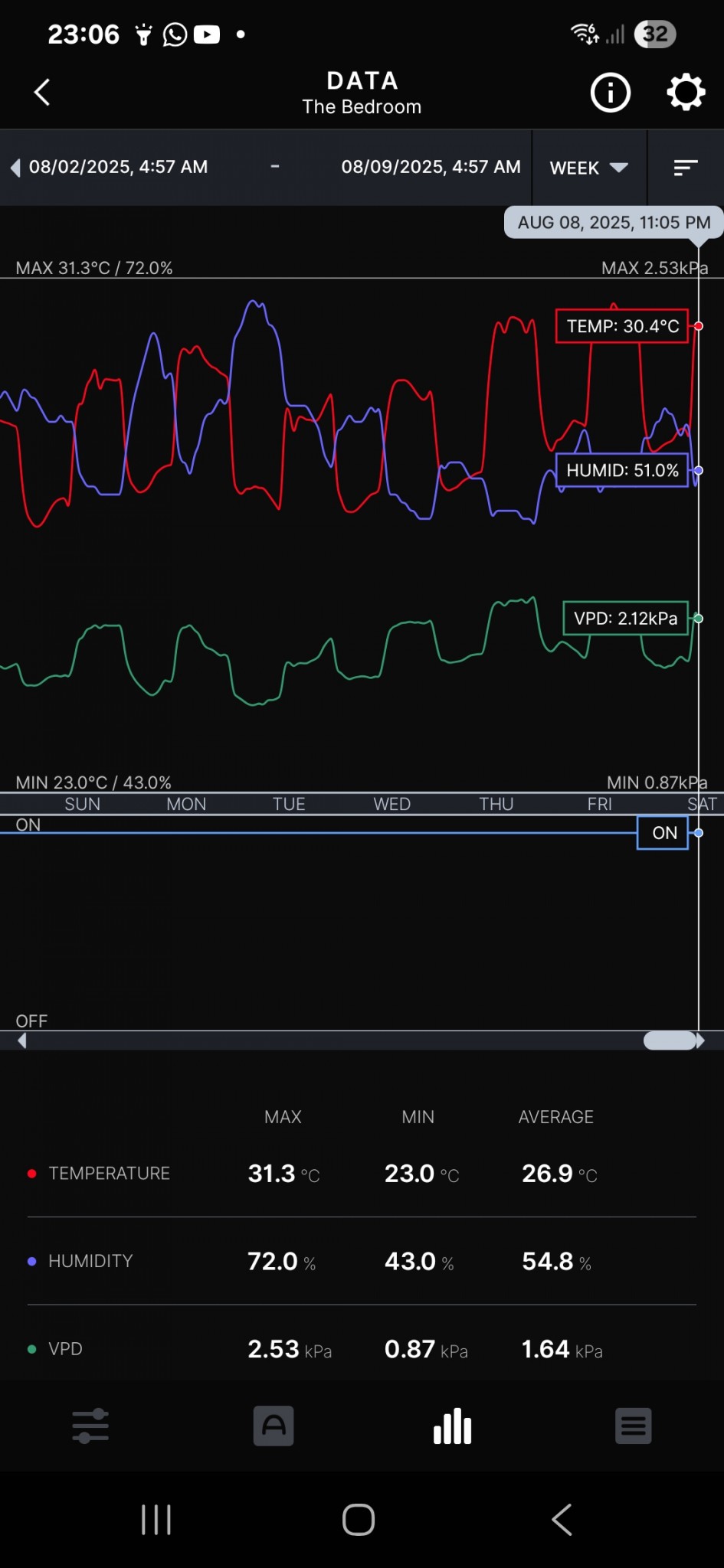Viewport: 724px width, 1568px height.
Task: Click the chart scrollbar thumb
Action: tap(670, 1040)
